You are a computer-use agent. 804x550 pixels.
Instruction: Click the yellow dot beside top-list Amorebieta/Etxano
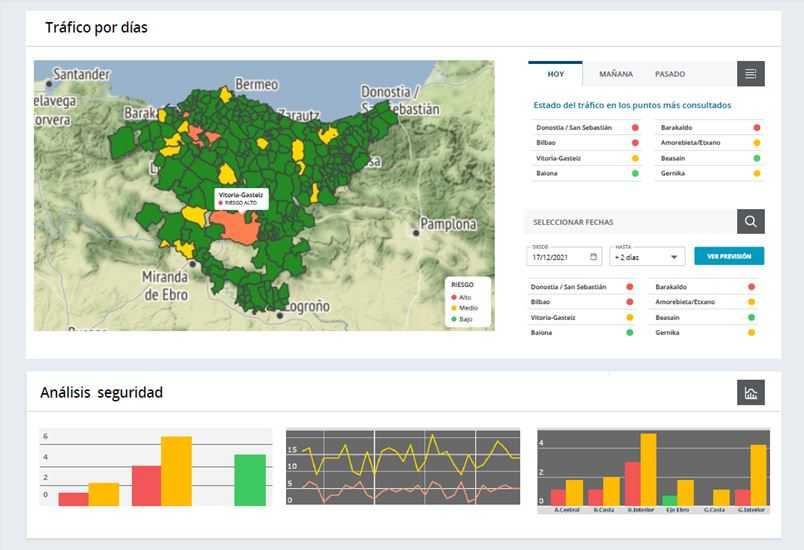757,143
